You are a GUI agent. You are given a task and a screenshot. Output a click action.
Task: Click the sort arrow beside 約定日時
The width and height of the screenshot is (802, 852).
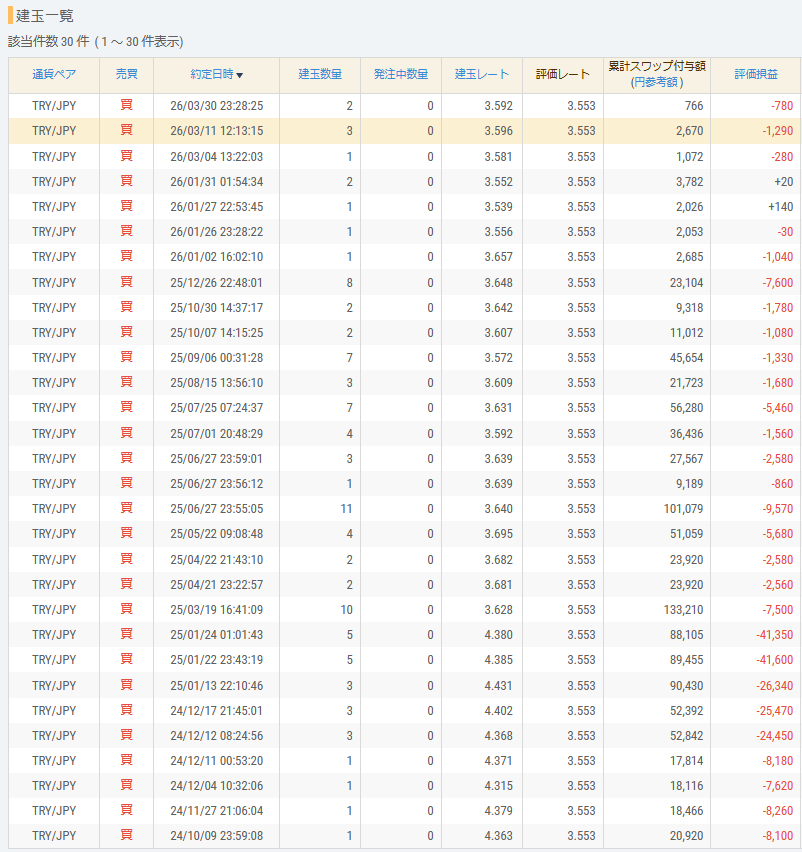click(240, 75)
